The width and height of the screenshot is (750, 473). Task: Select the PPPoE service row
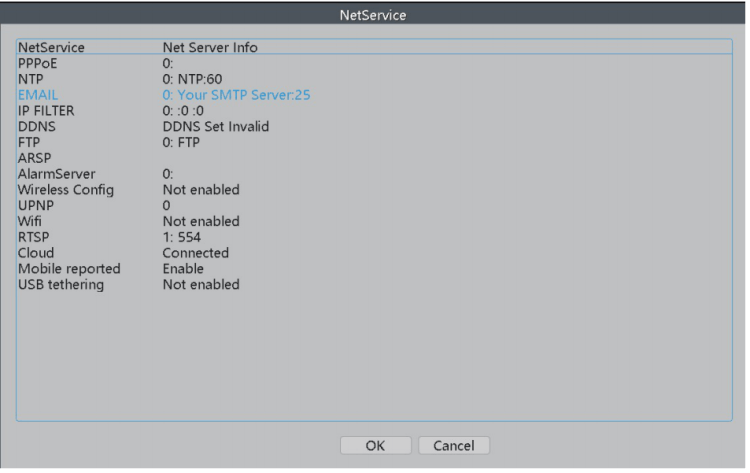(38, 63)
